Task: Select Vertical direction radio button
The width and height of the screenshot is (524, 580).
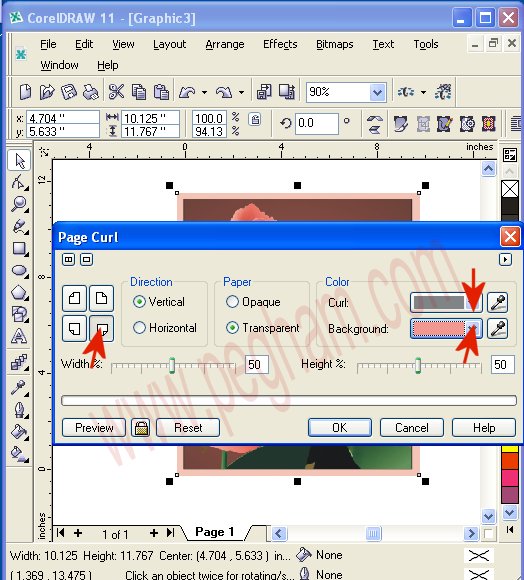Action: (x=139, y=302)
